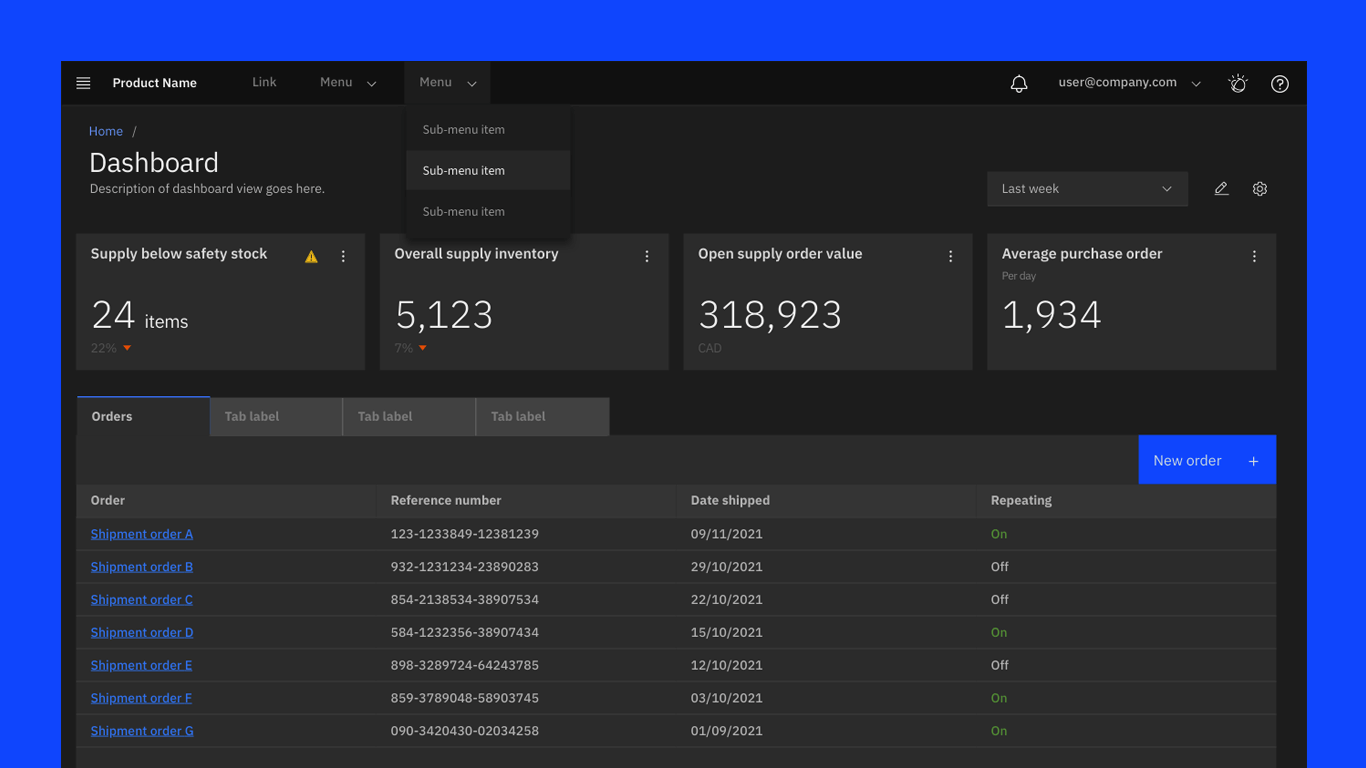Open the overflow menu on Average purchase order

(x=1255, y=255)
